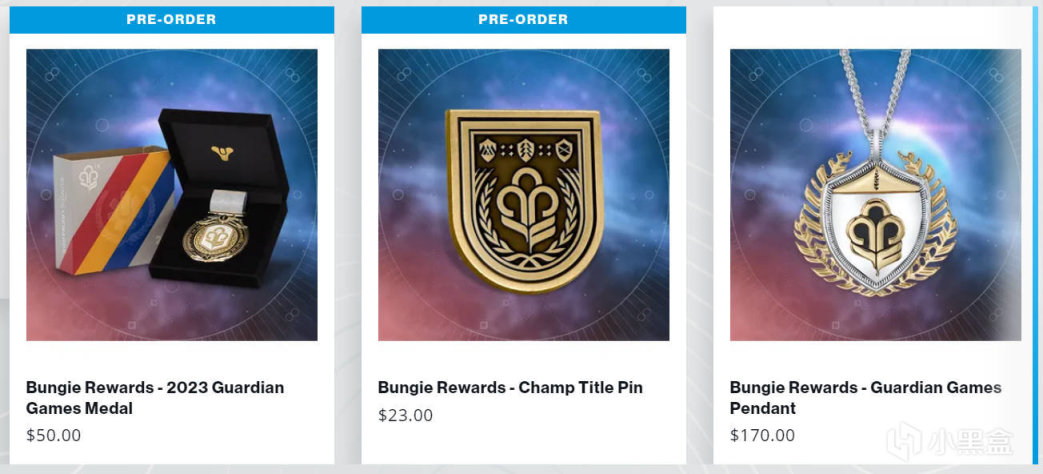Click the Champ Title Pin title link
This screenshot has height=474, width=1043.
pyautogui.click(x=510, y=387)
